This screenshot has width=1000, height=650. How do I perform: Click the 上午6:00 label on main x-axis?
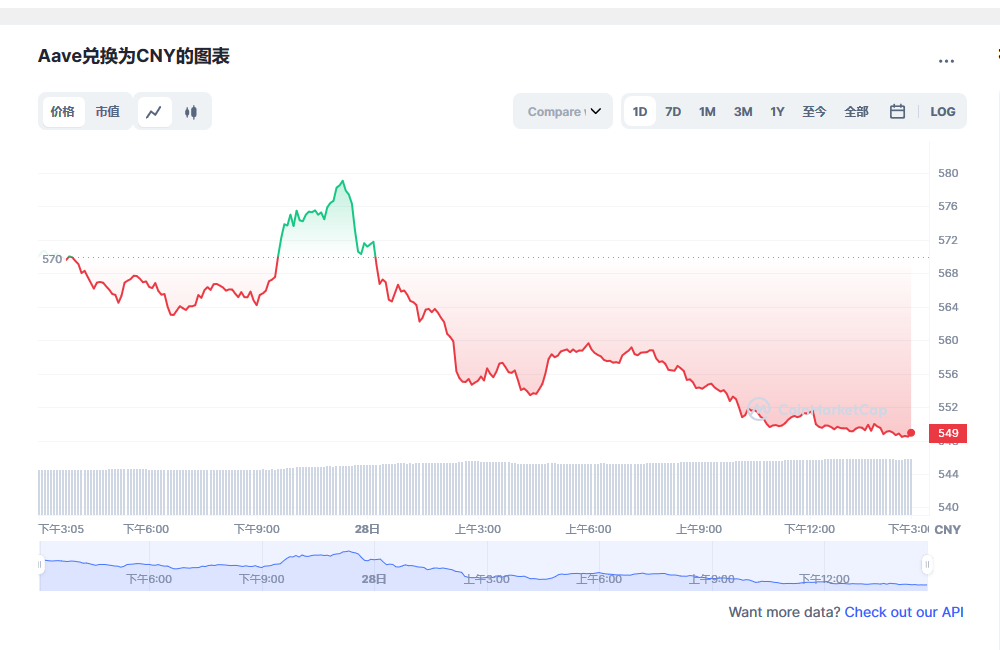coord(588,529)
